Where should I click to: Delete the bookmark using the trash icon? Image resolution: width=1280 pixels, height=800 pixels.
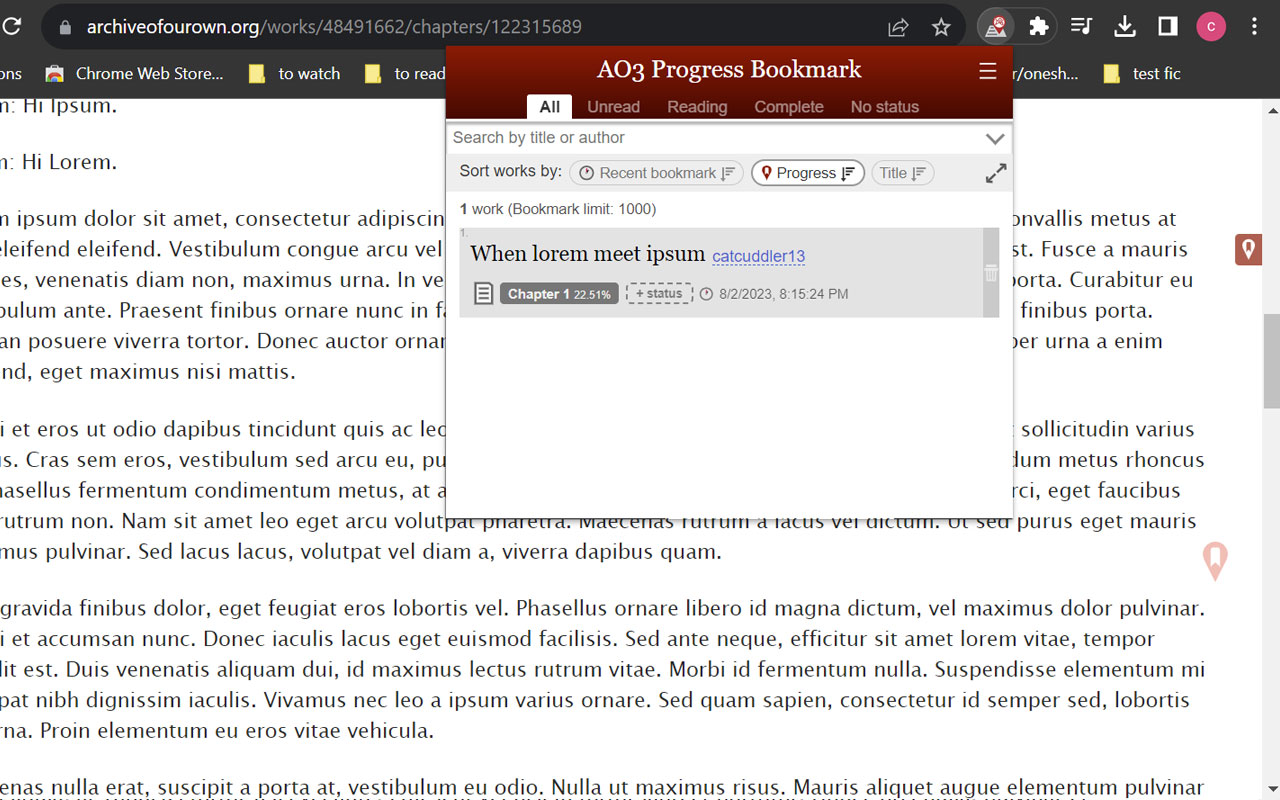pyautogui.click(x=991, y=271)
